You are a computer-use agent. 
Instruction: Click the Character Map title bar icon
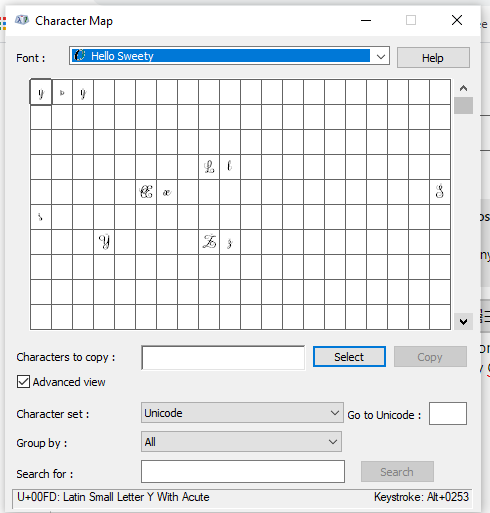point(22,20)
